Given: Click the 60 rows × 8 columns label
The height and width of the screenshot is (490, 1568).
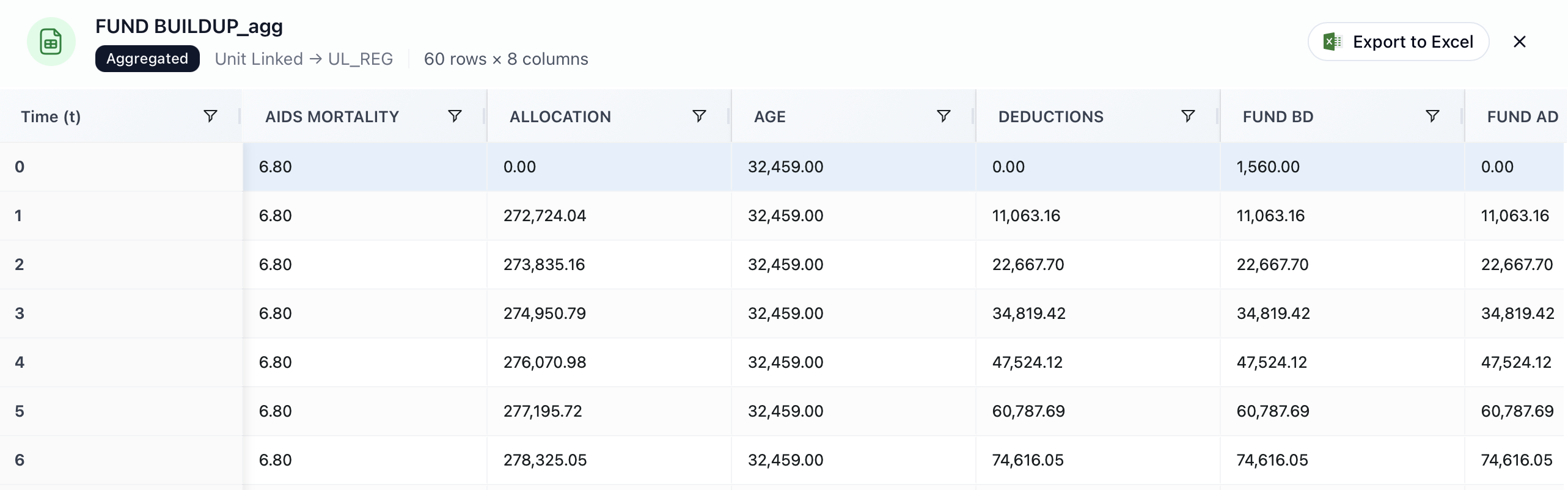Looking at the screenshot, I should click(506, 59).
